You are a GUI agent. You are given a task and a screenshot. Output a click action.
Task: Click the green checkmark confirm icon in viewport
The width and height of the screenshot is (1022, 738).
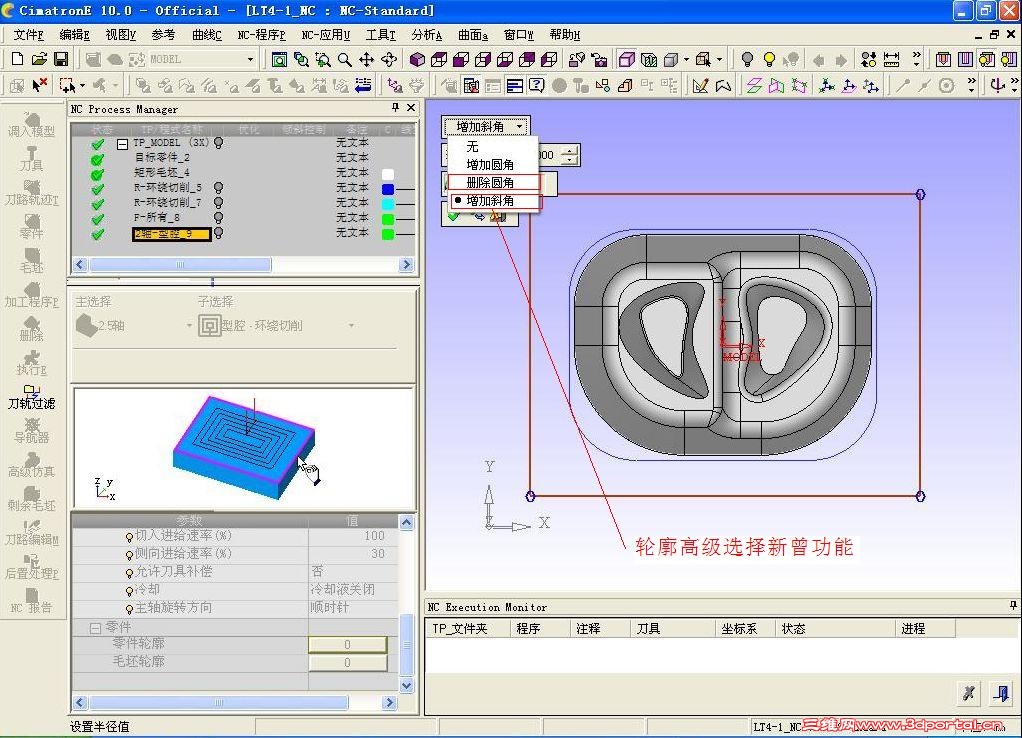(454, 216)
